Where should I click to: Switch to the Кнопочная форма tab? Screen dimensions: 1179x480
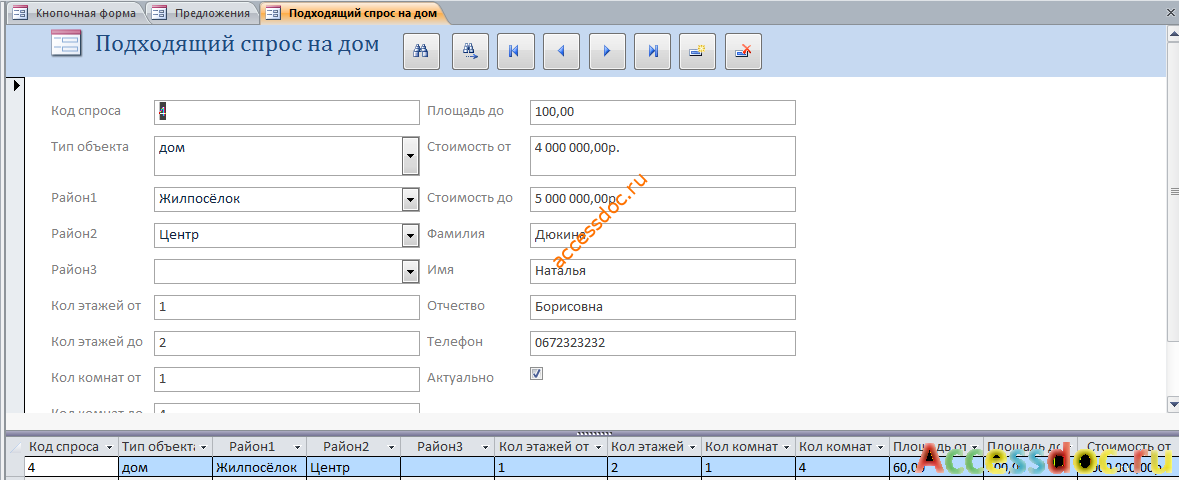coord(75,13)
